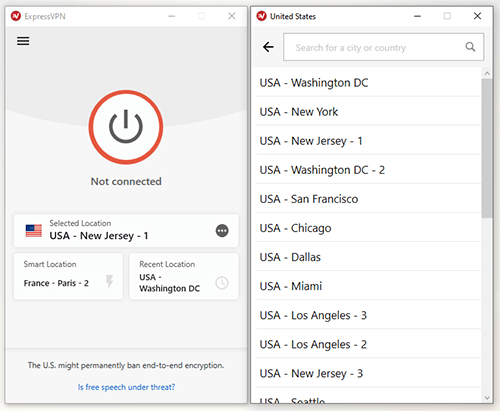Viewport: 500px width, 411px height.
Task: Go back with the left arrow
Action: 268,47
